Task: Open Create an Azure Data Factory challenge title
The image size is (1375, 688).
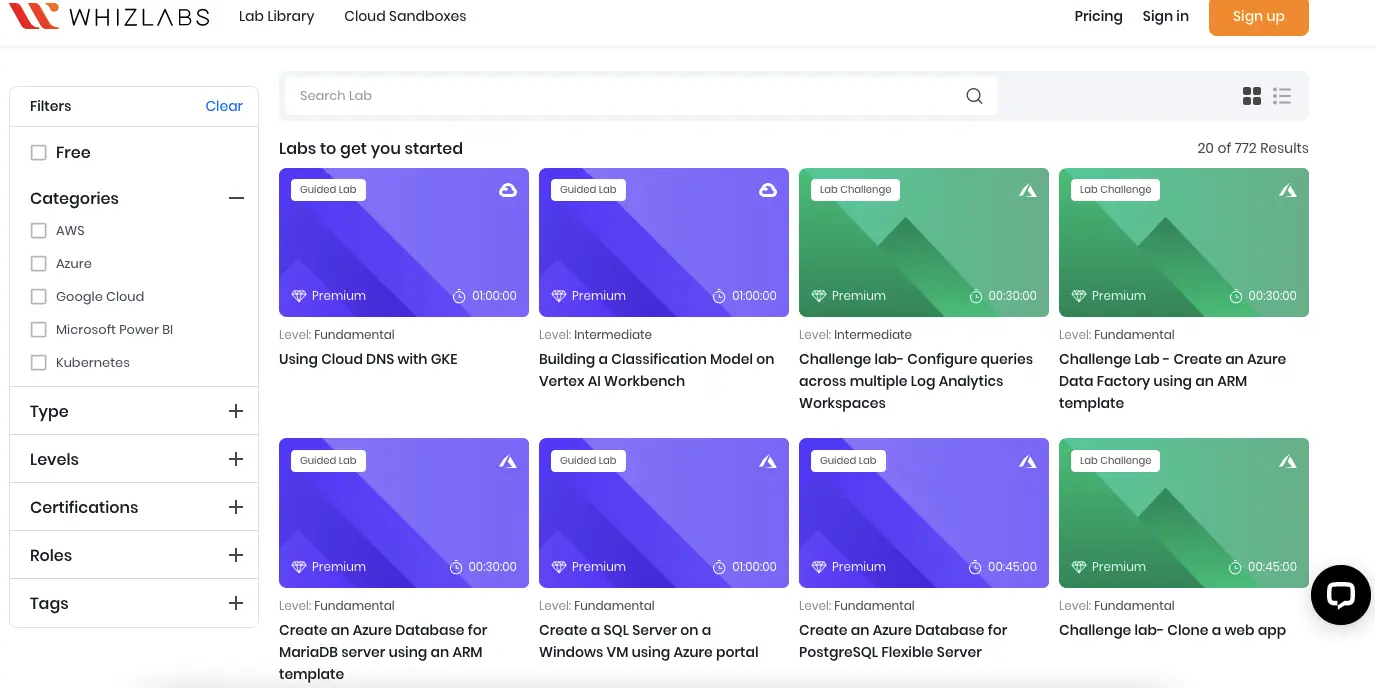Action: coord(1172,381)
